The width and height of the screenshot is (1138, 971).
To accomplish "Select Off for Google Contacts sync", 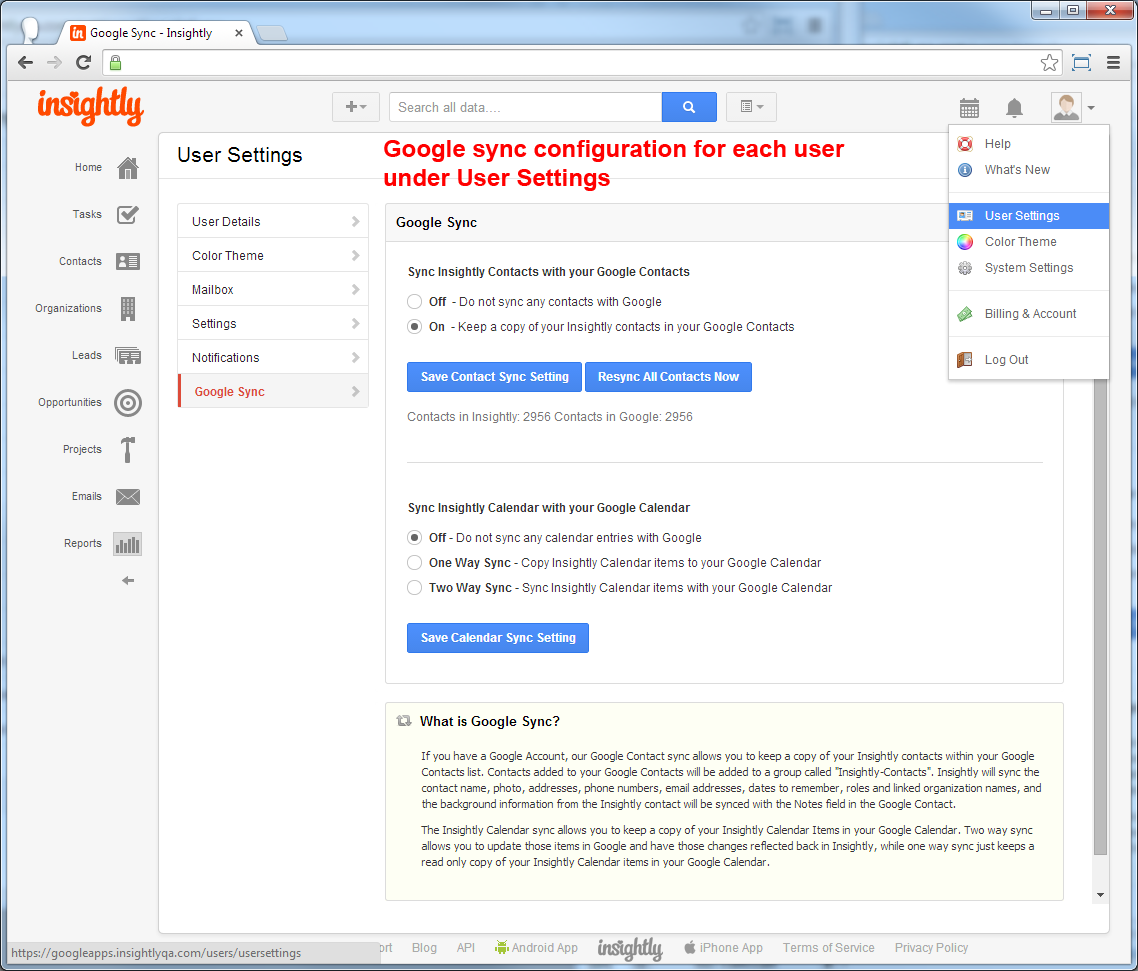I will tap(414, 302).
